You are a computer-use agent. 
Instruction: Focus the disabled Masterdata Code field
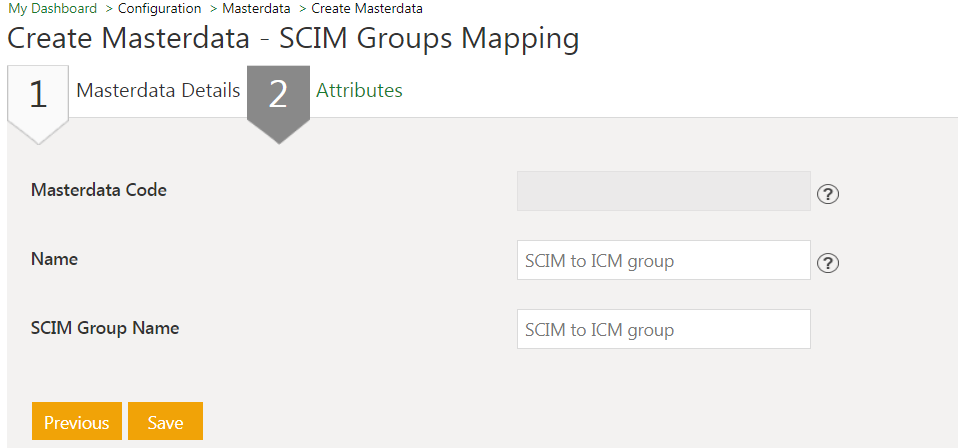coord(663,190)
